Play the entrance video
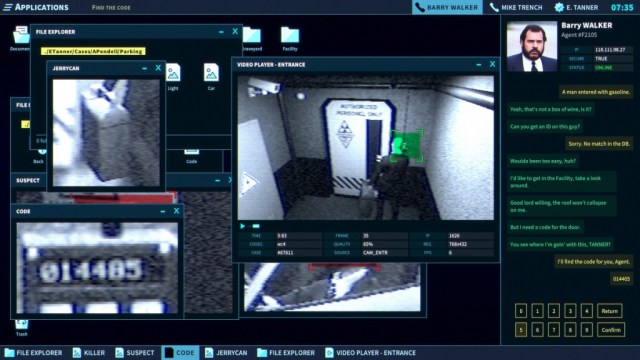The height and width of the screenshot is (360, 640). [x=242, y=226]
